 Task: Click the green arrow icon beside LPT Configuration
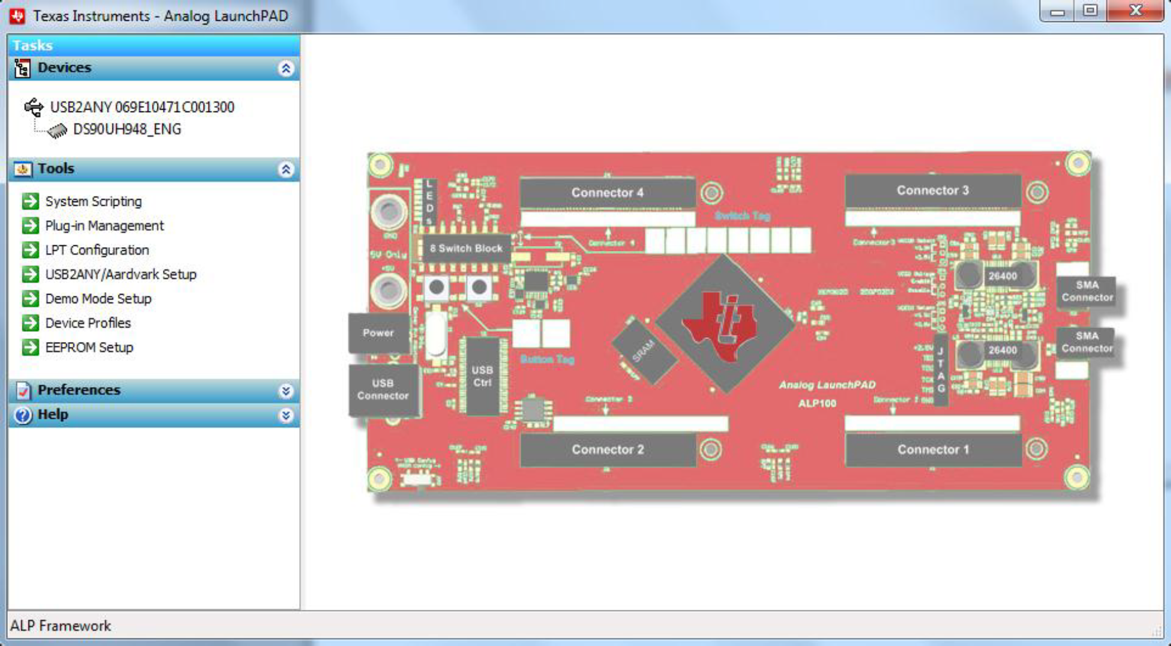30,250
